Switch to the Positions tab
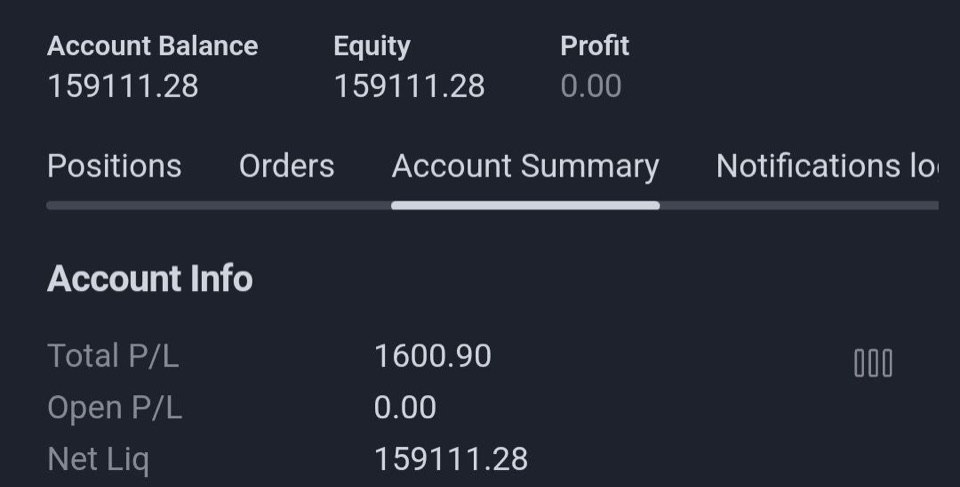 pyautogui.click(x=114, y=166)
